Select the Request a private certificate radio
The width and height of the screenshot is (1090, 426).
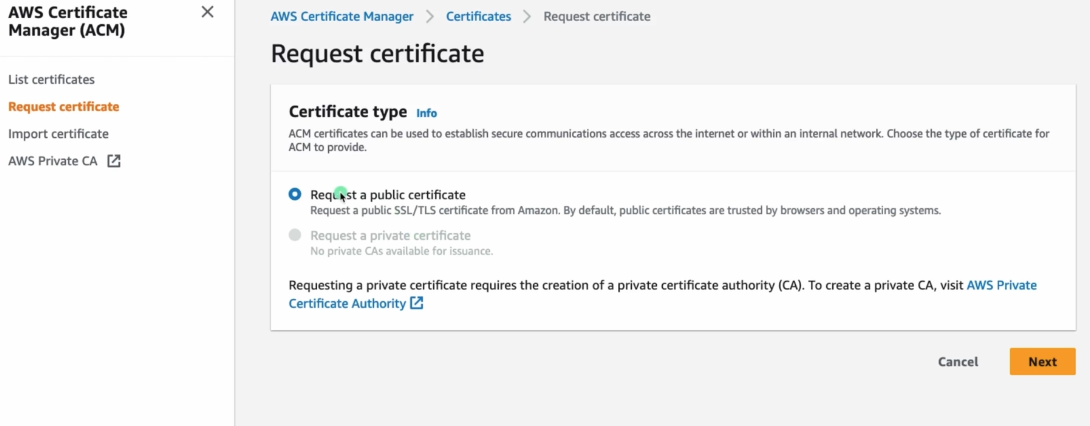tap(294, 235)
